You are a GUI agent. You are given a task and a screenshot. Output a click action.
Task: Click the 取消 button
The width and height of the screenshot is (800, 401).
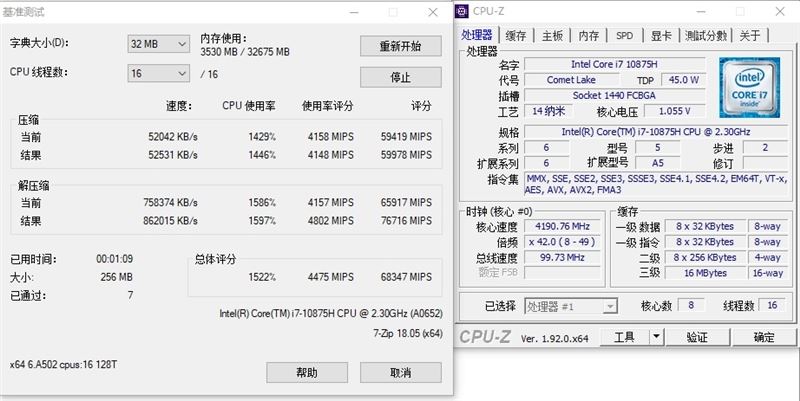click(401, 372)
